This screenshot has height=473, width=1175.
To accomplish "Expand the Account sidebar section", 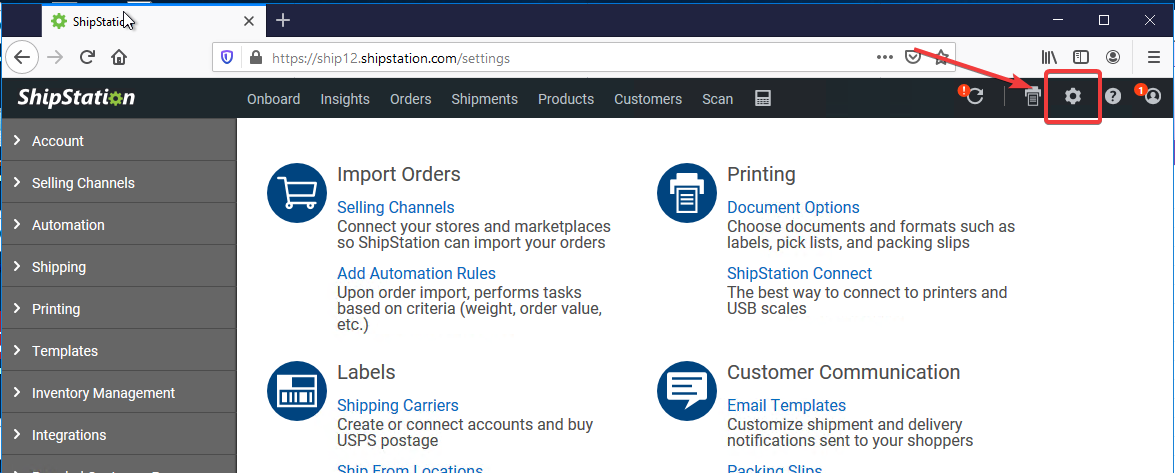I will tap(118, 141).
